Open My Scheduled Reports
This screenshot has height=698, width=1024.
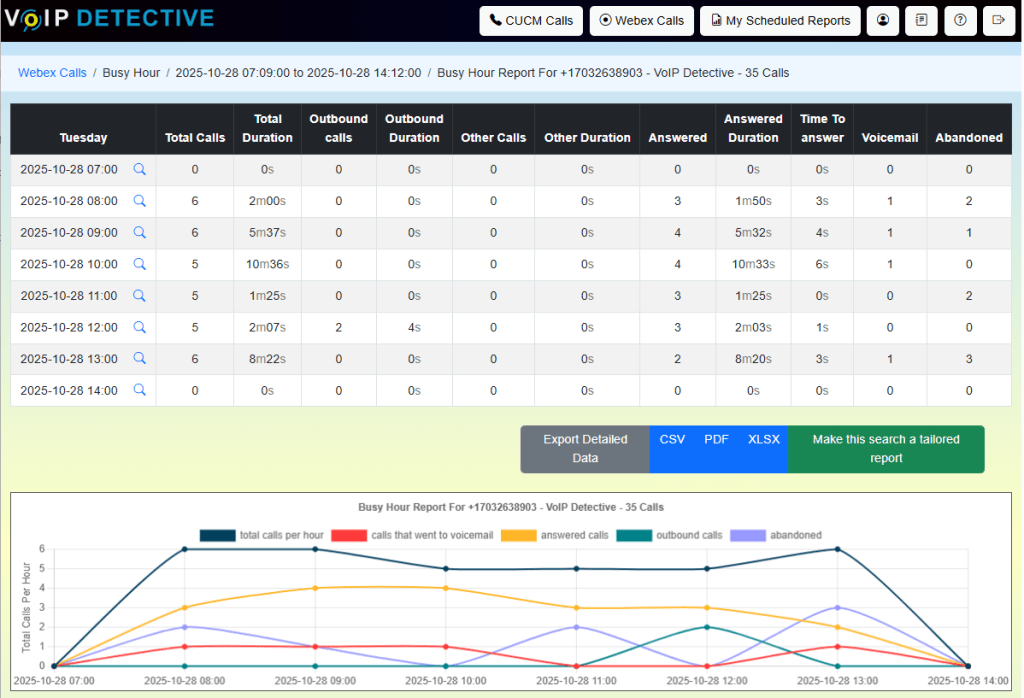(x=779, y=20)
